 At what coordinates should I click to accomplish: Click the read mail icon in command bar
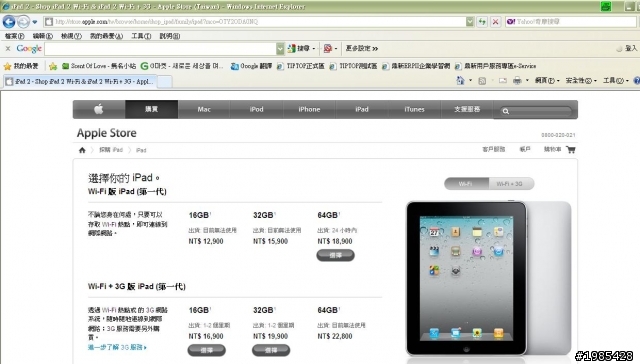pos(503,81)
